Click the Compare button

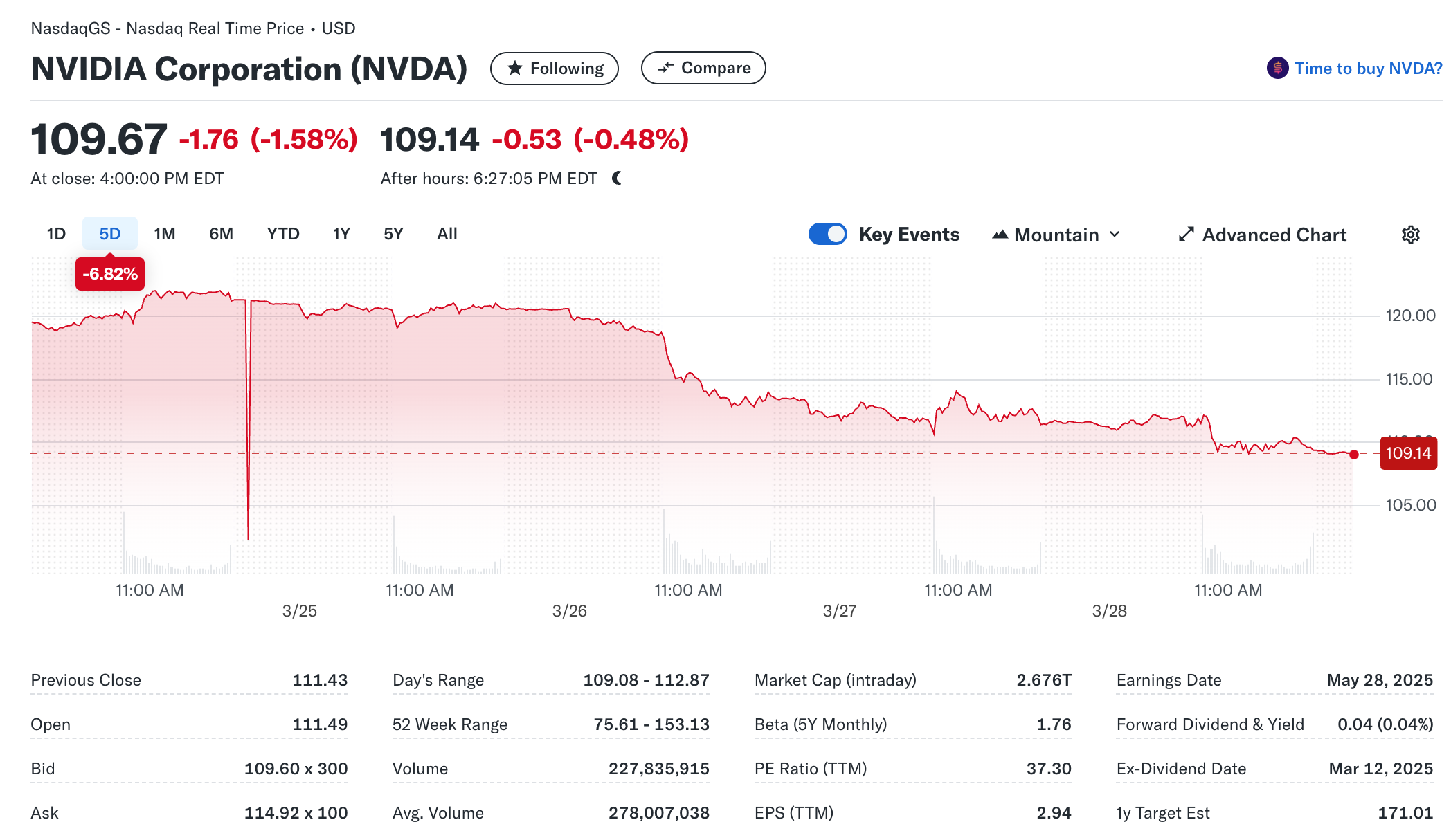tap(703, 68)
